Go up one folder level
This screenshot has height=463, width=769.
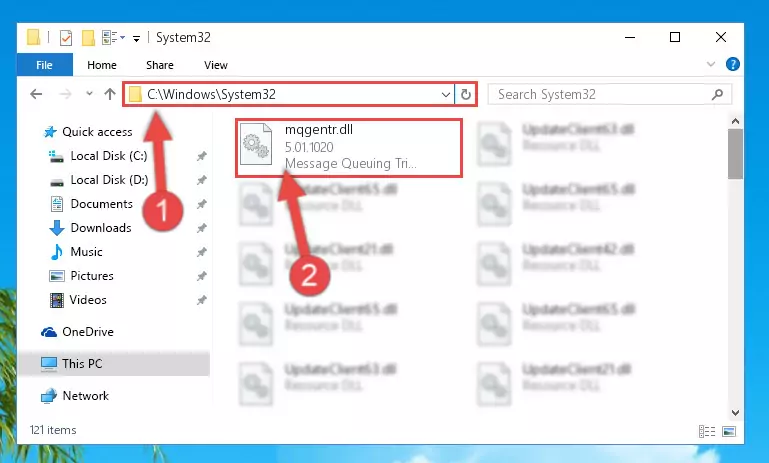point(110,94)
